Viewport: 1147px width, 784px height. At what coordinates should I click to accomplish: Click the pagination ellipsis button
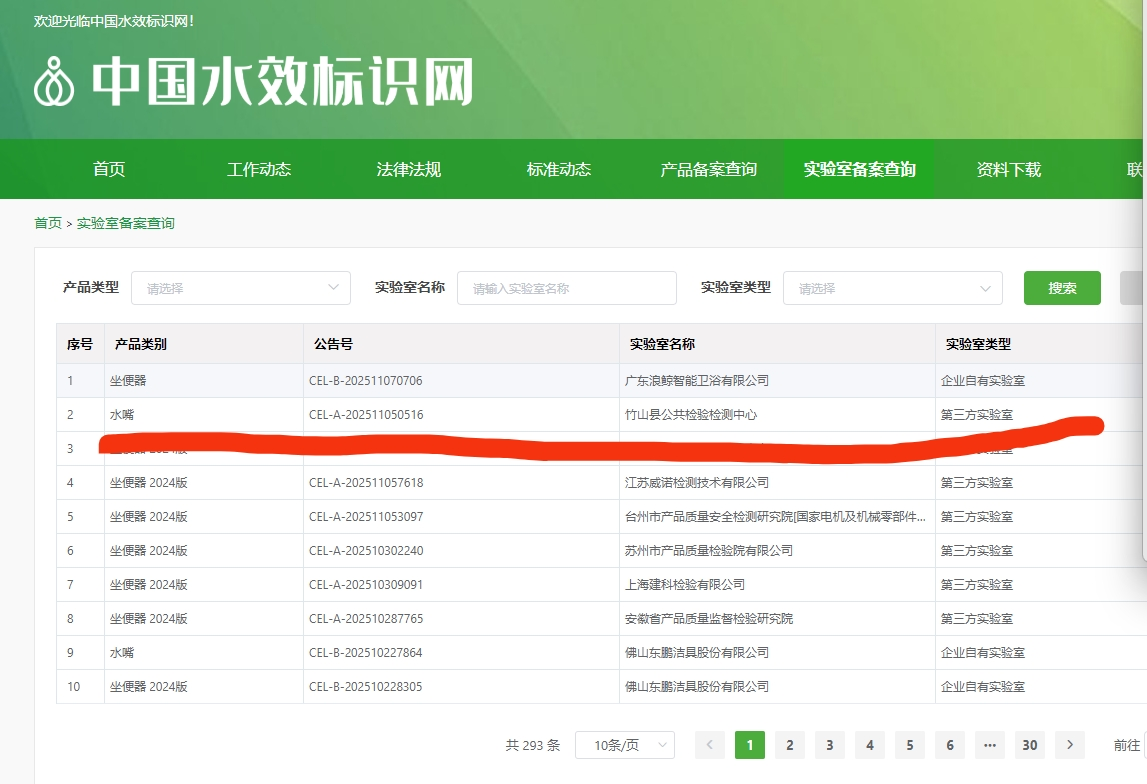click(x=989, y=745)
